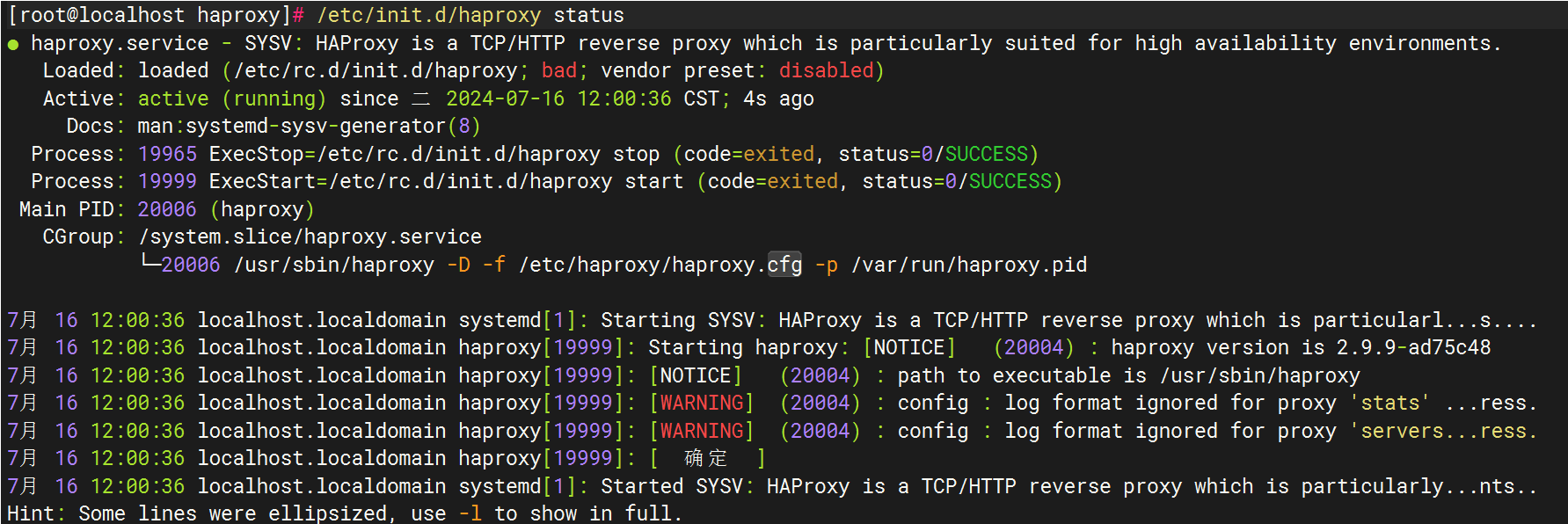Click the '[NOTICE]' tag in the 'path to executable' line

point(696,375)
